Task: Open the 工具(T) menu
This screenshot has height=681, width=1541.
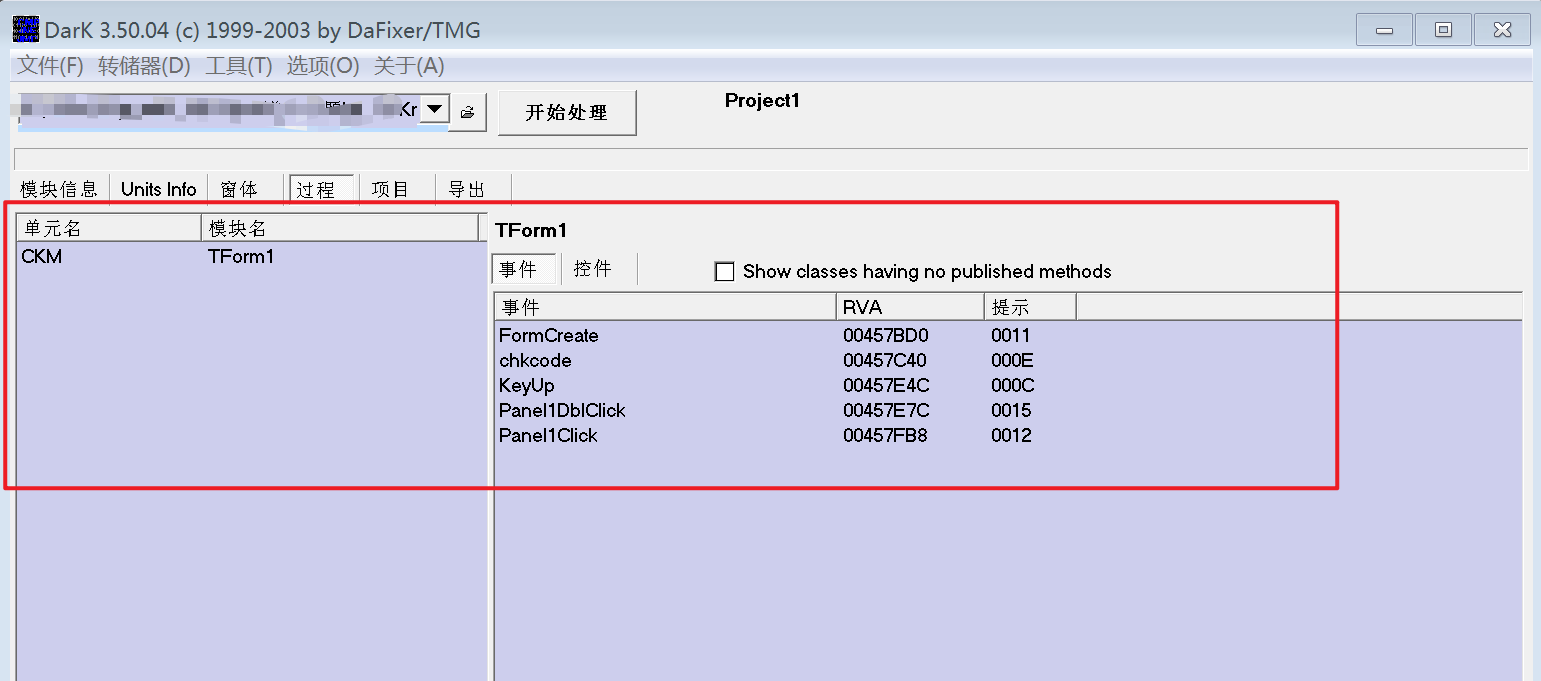Action: click(239, 66)
